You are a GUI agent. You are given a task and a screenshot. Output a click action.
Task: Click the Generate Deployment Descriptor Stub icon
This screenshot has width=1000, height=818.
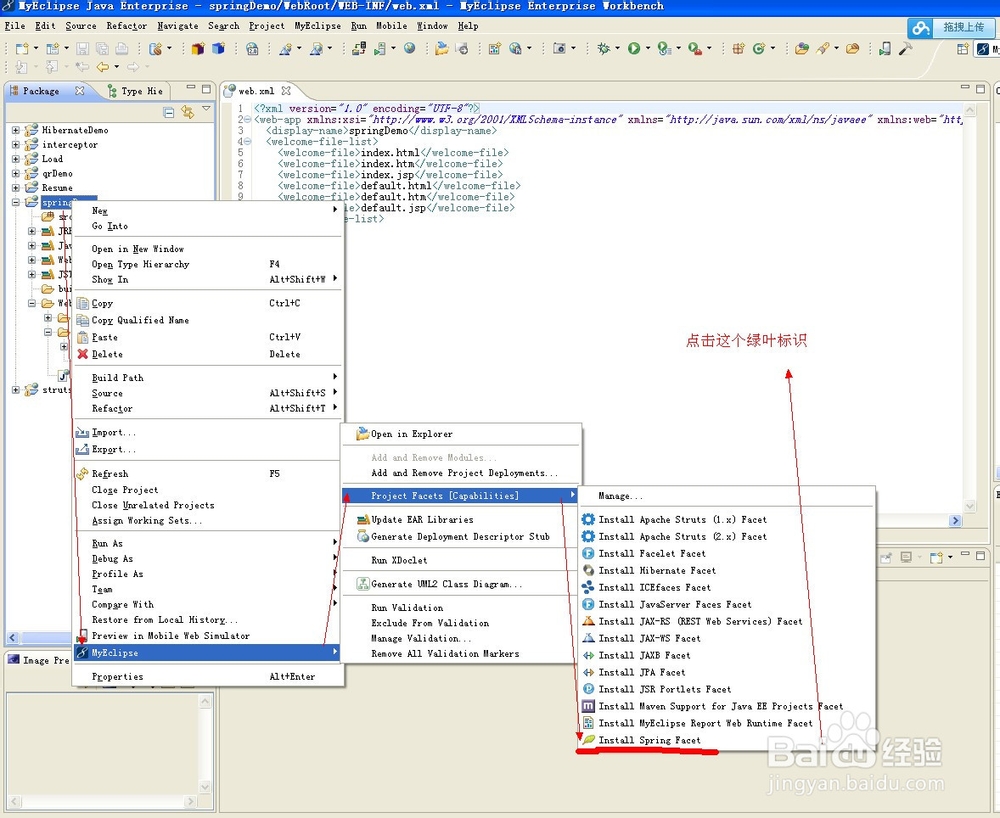(362, 536)
